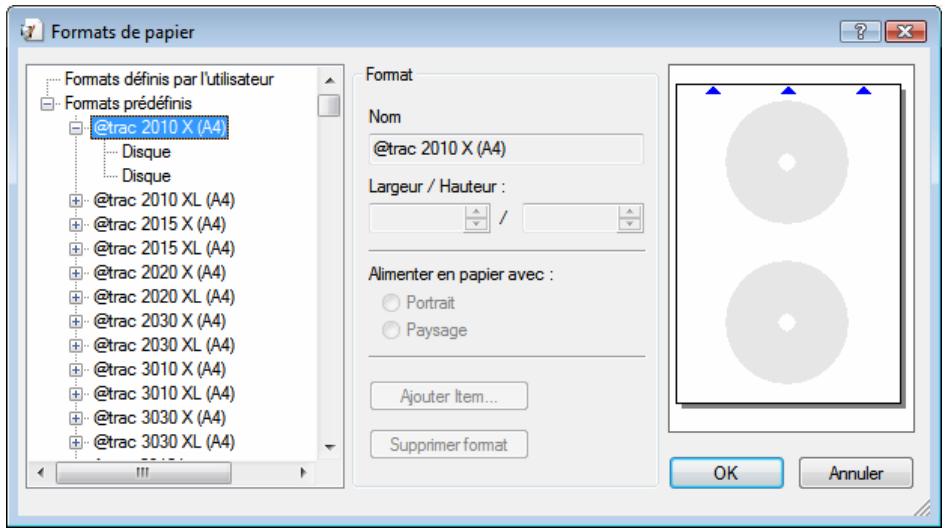Click the Supprimer format button

pos(449,445)
